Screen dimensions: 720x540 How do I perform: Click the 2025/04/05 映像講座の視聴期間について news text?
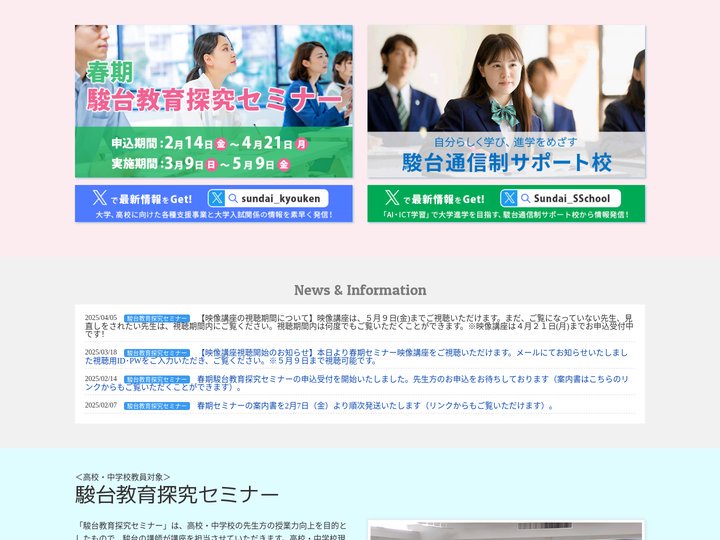click(x=359, y=326)
